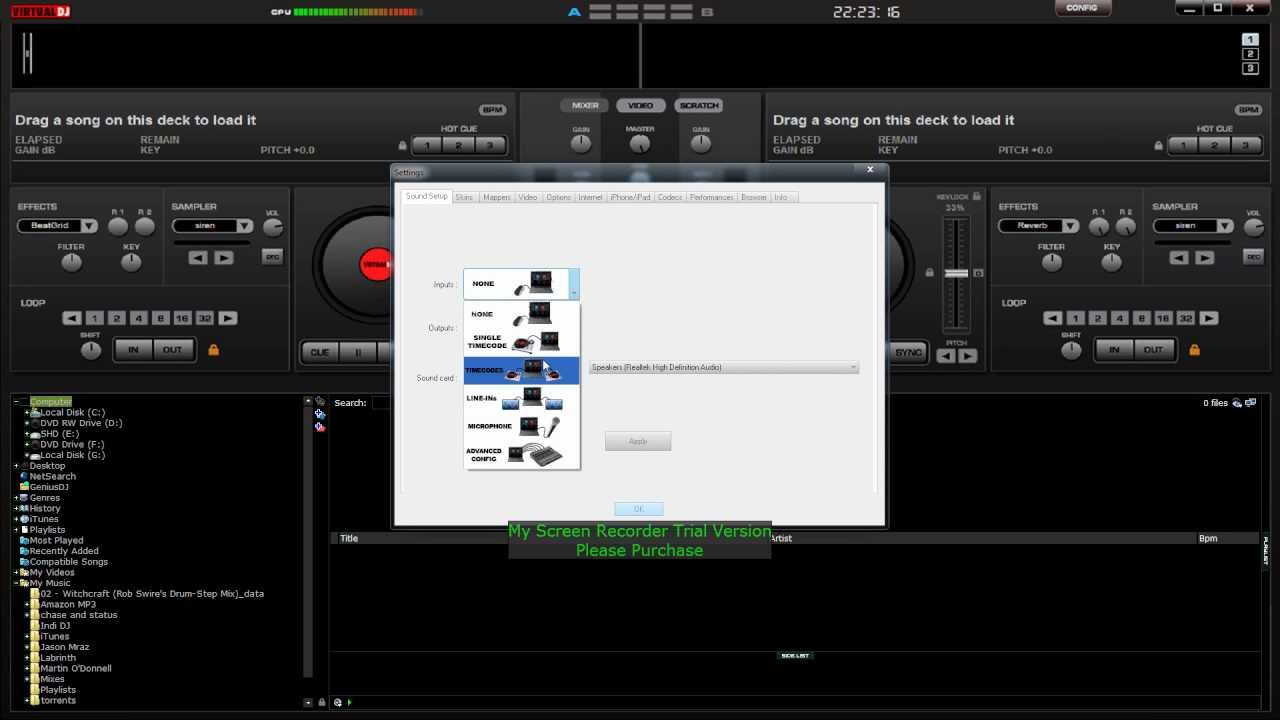Switch to the Performances tab
1280x720 pixels.
pos(712,197)
